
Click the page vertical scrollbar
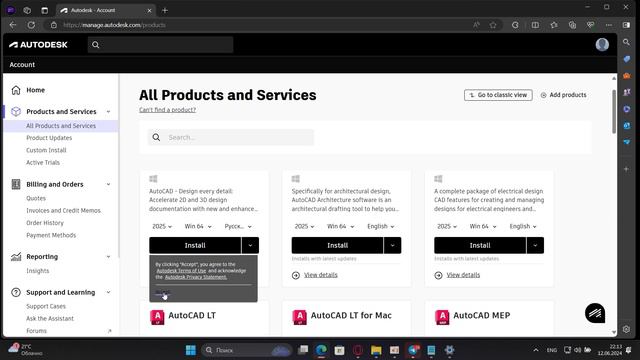click(614, 111)
